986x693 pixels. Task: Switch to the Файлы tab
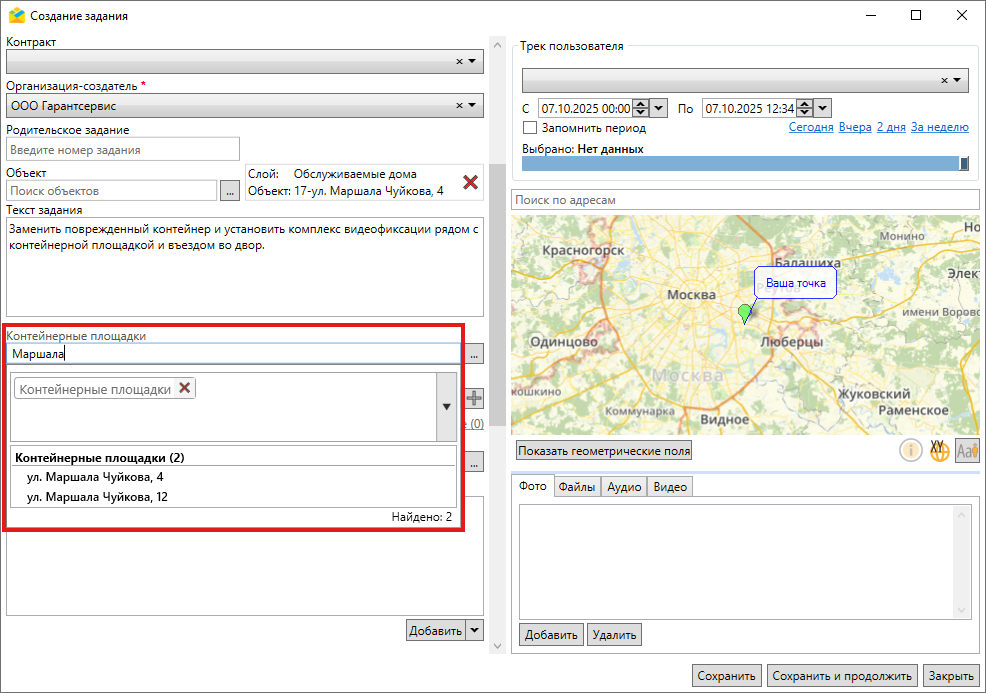[x=577, y=487]
